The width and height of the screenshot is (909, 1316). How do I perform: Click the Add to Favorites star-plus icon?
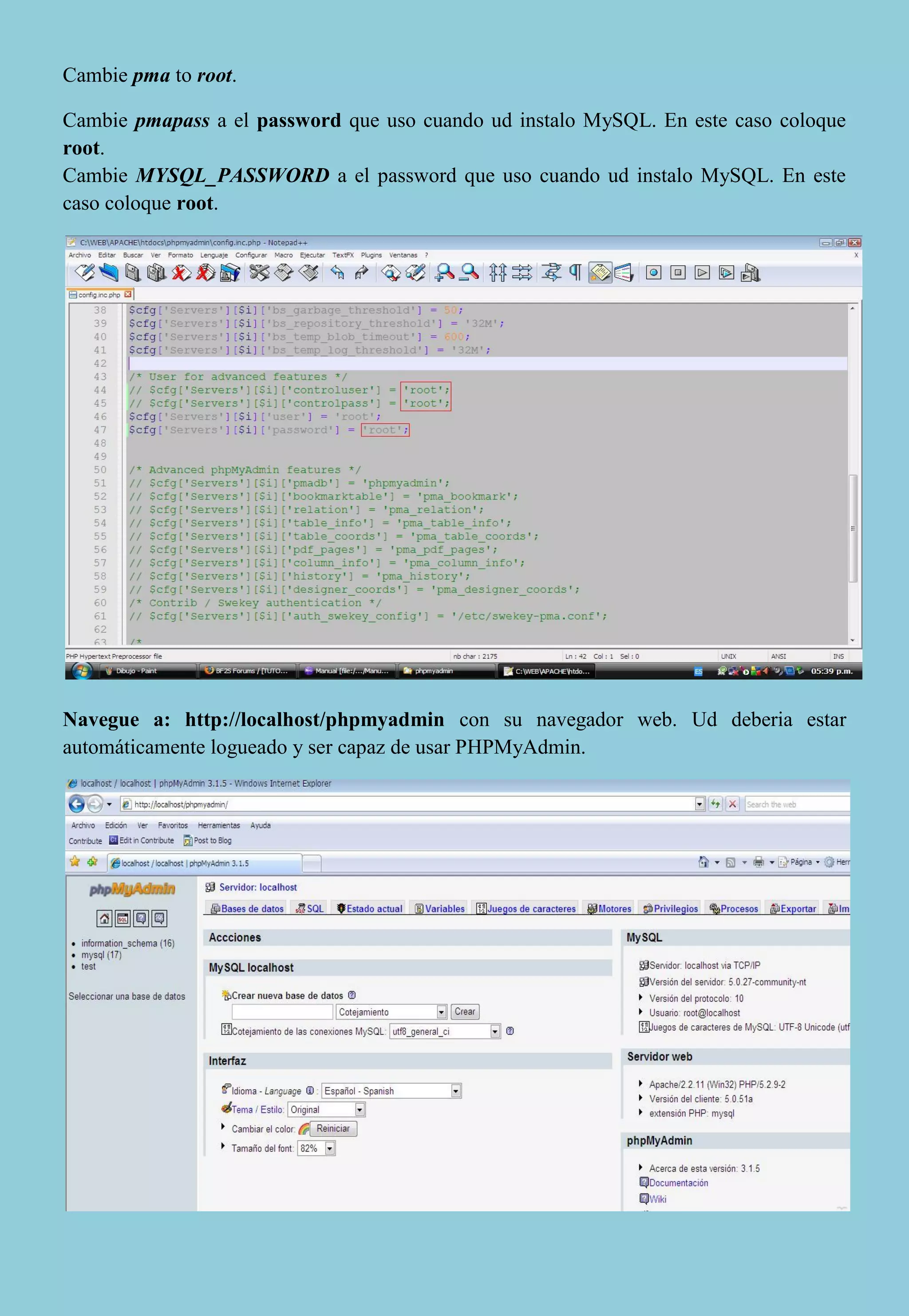tap(92, 862)
